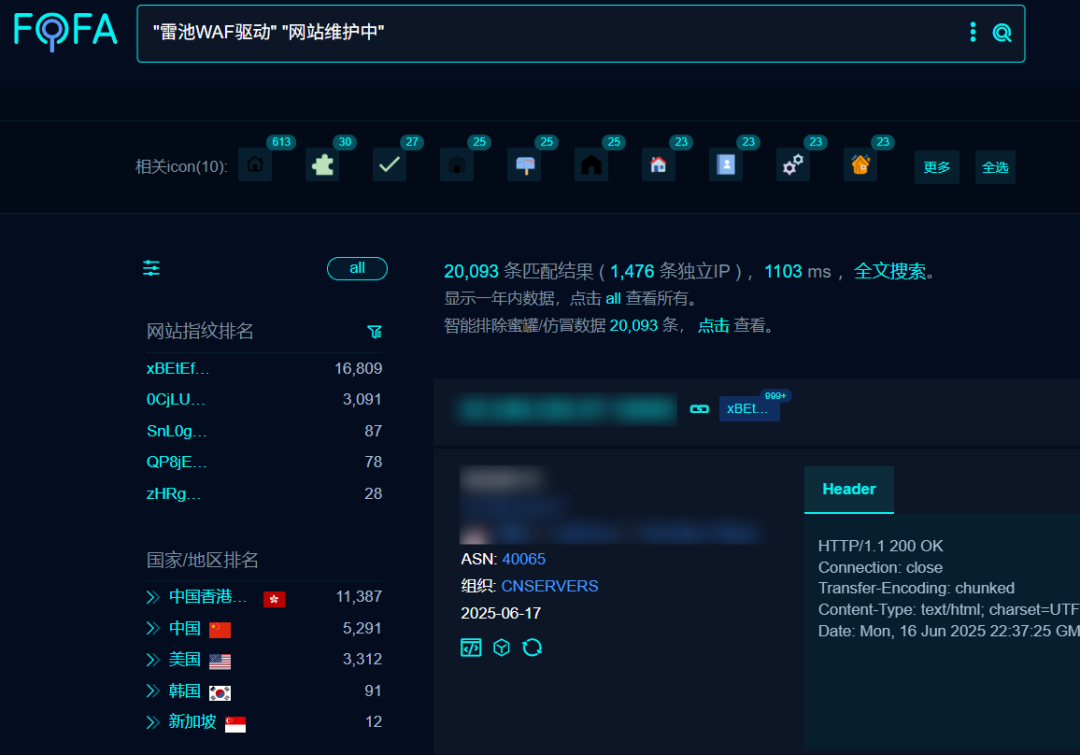Filter by SnL0g... fingerprint
1080x755 pixels.
(176, 431)
